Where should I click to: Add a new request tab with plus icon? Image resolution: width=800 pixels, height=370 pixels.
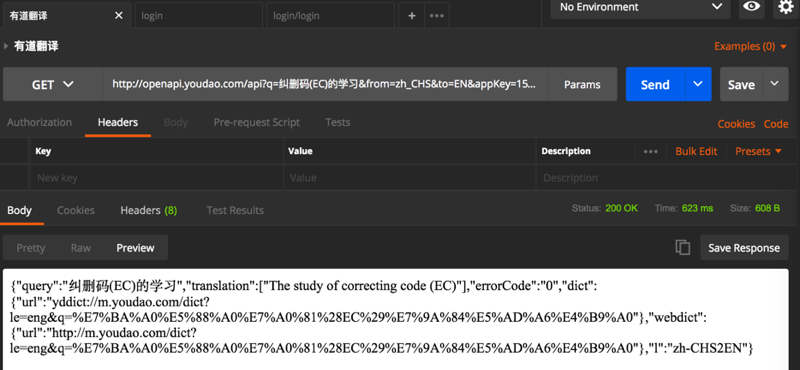tap(412, 15)
